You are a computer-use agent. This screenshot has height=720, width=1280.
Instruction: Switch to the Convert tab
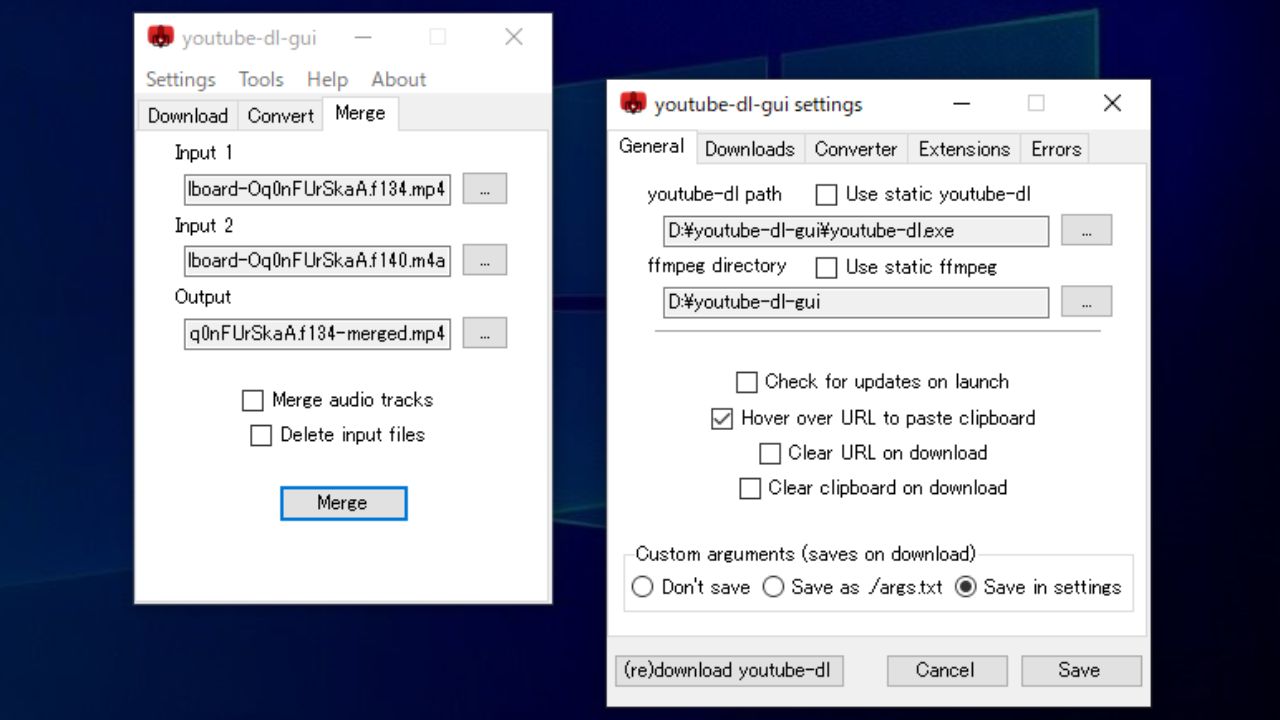(x=281, y=115)
